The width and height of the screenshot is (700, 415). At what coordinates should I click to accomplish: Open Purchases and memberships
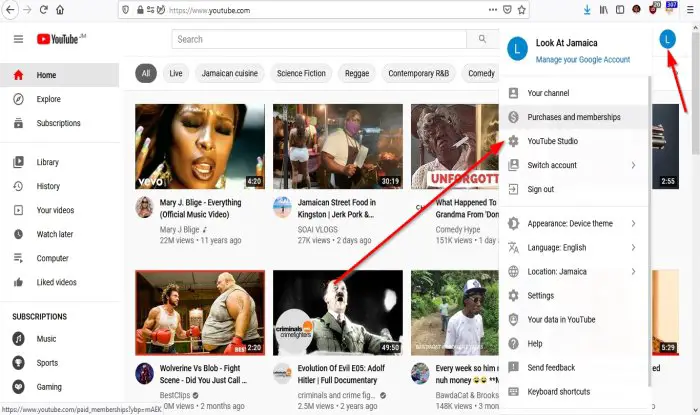tap(573, 117)
